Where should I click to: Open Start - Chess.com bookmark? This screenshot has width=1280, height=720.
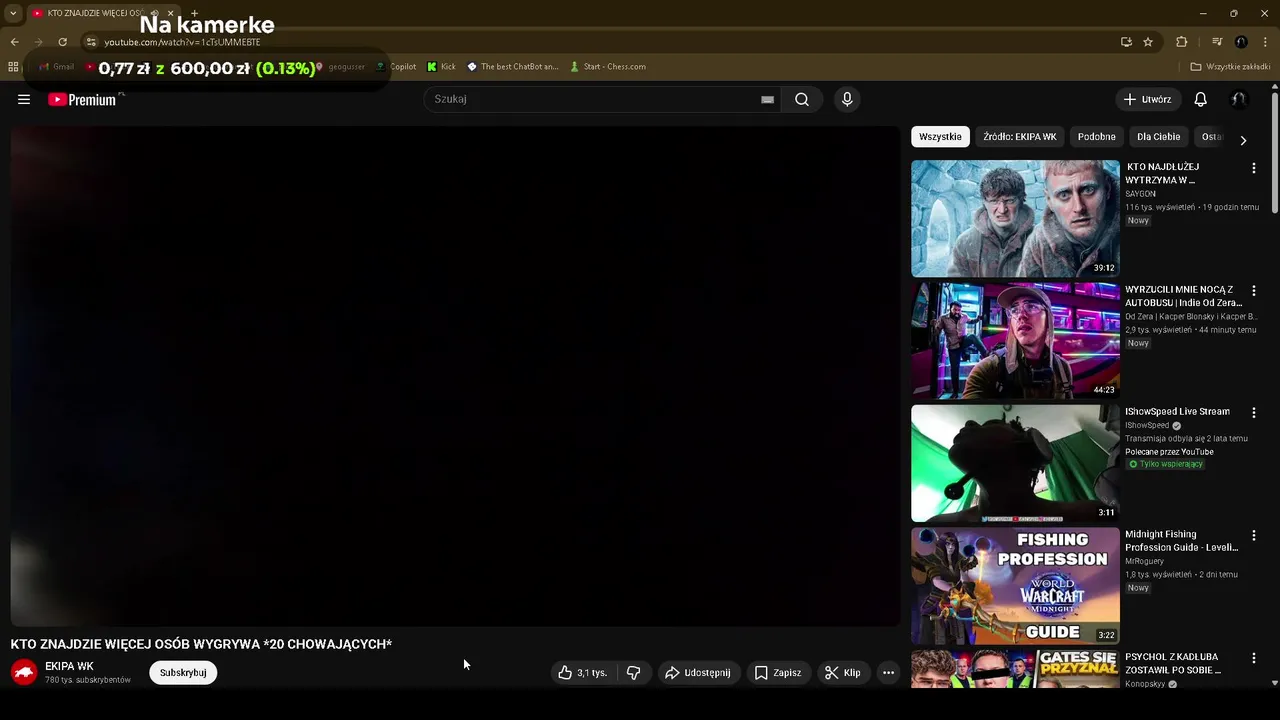click(x=608, y=67)
